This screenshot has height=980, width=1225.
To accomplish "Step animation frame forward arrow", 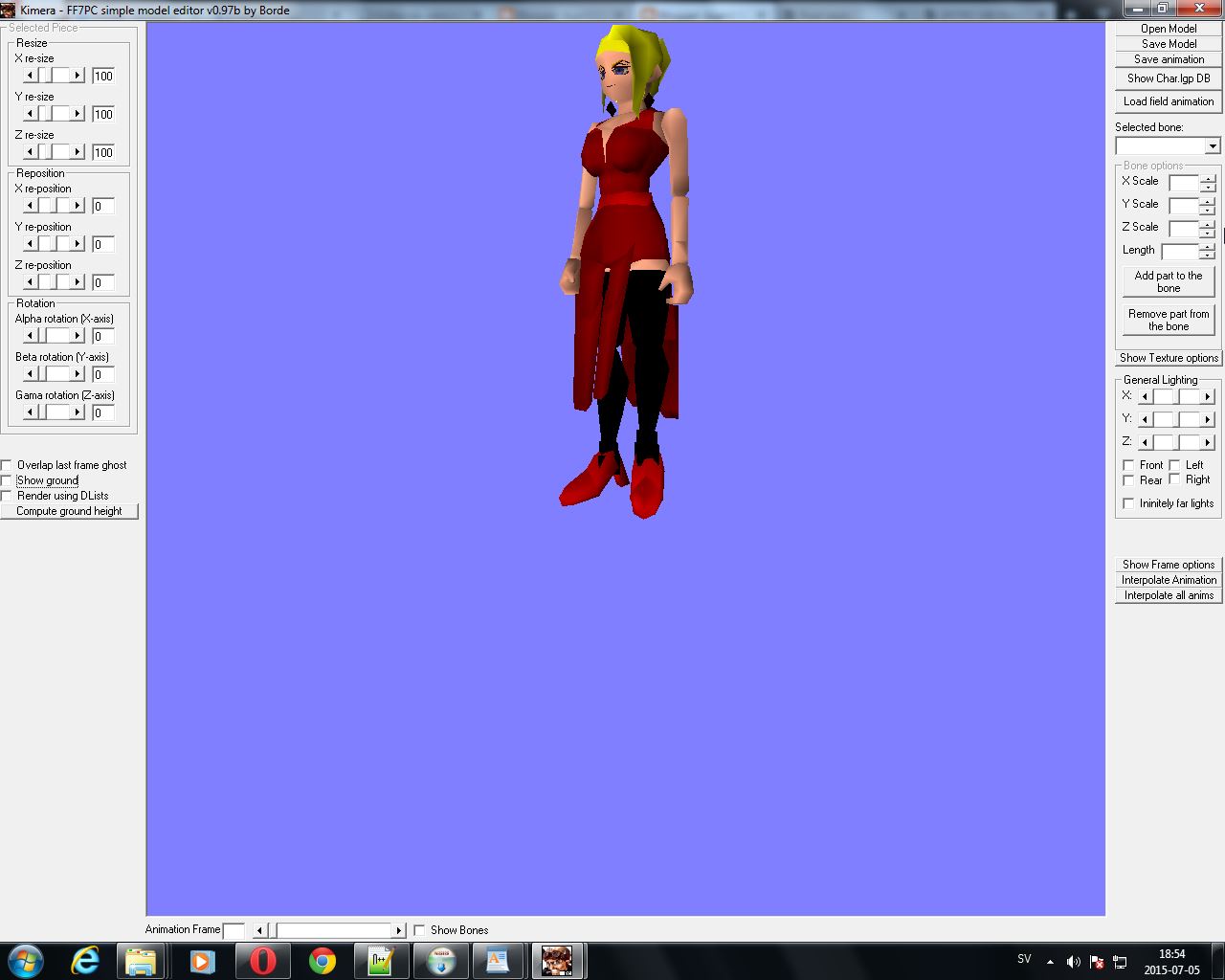I will (x=399, y=930).
